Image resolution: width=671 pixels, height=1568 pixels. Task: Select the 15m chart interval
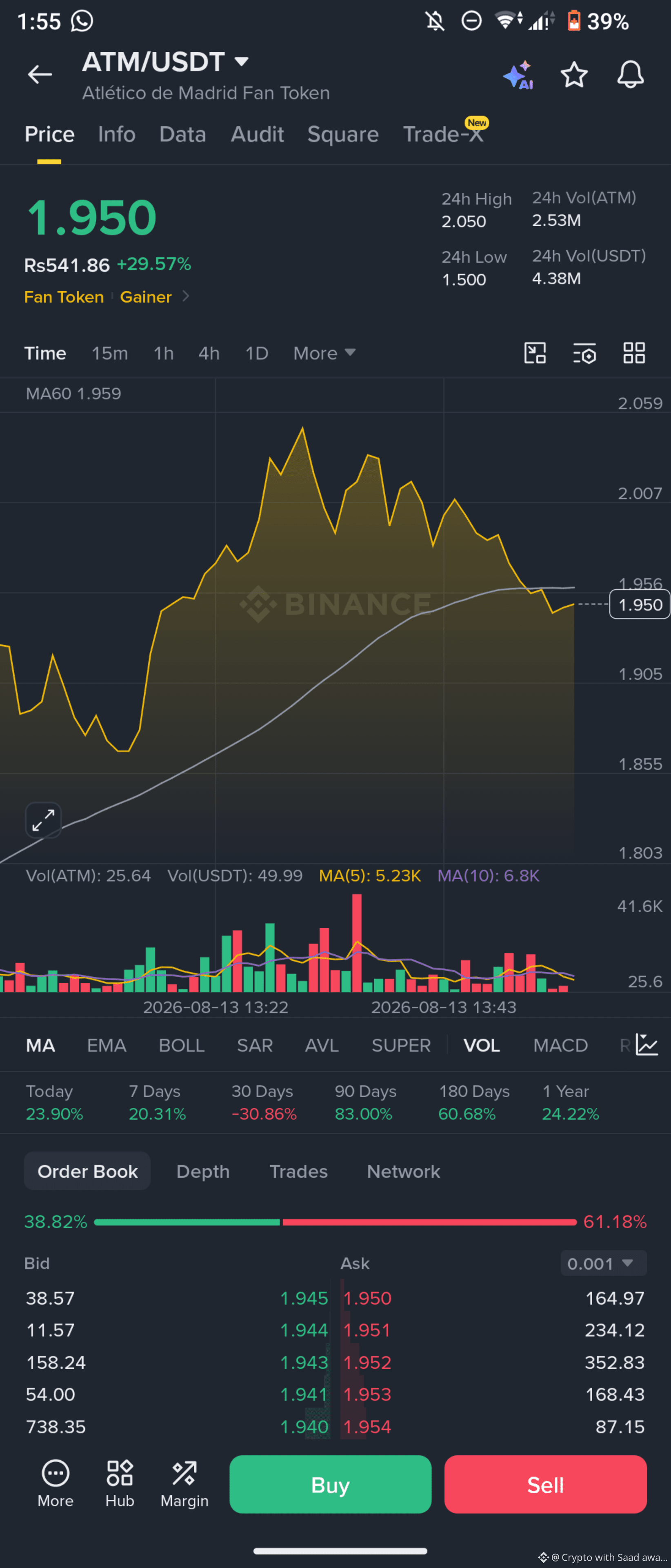(109, 353)
